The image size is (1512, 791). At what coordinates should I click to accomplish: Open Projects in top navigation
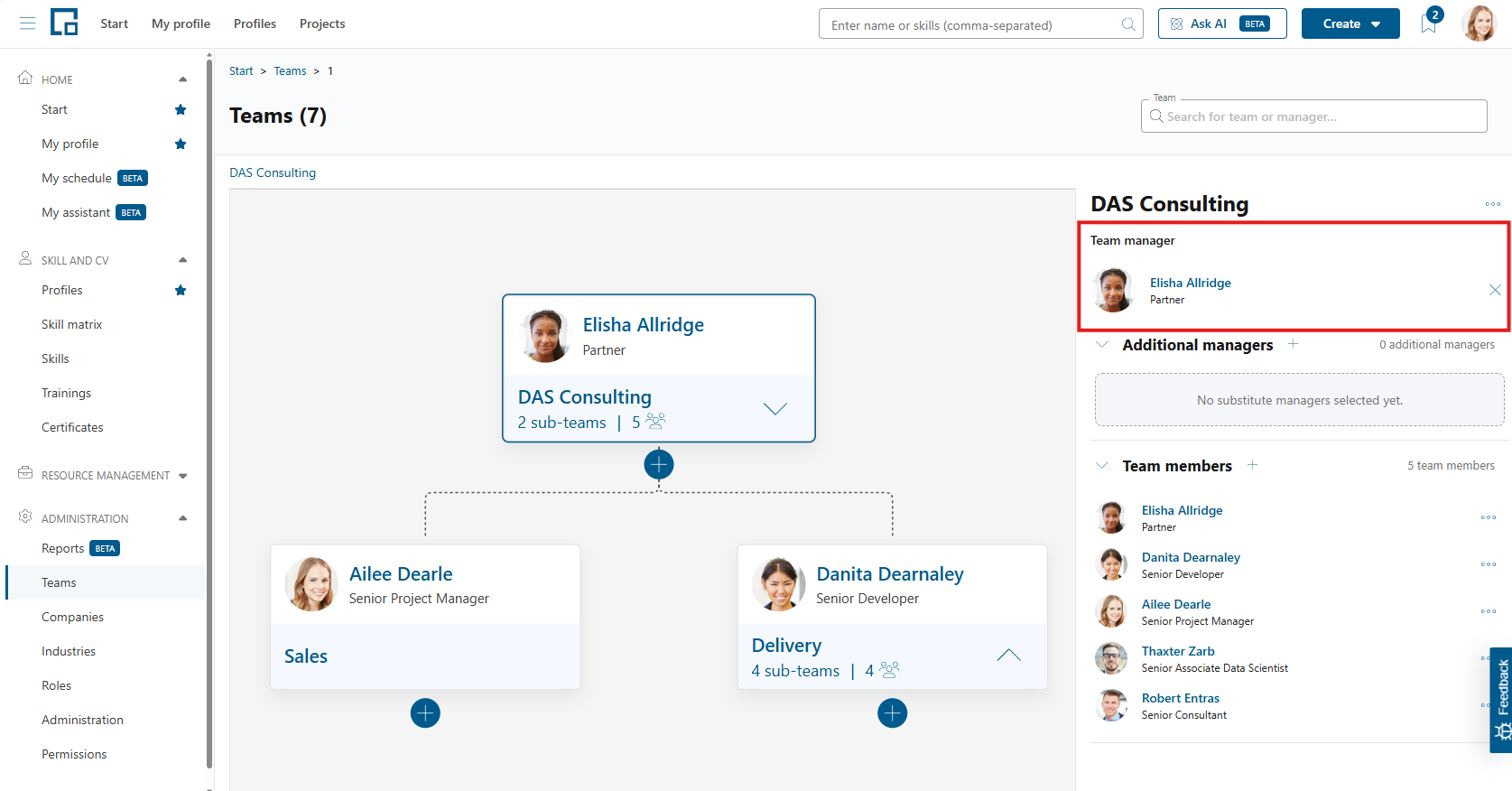click(x=322, y=23)
